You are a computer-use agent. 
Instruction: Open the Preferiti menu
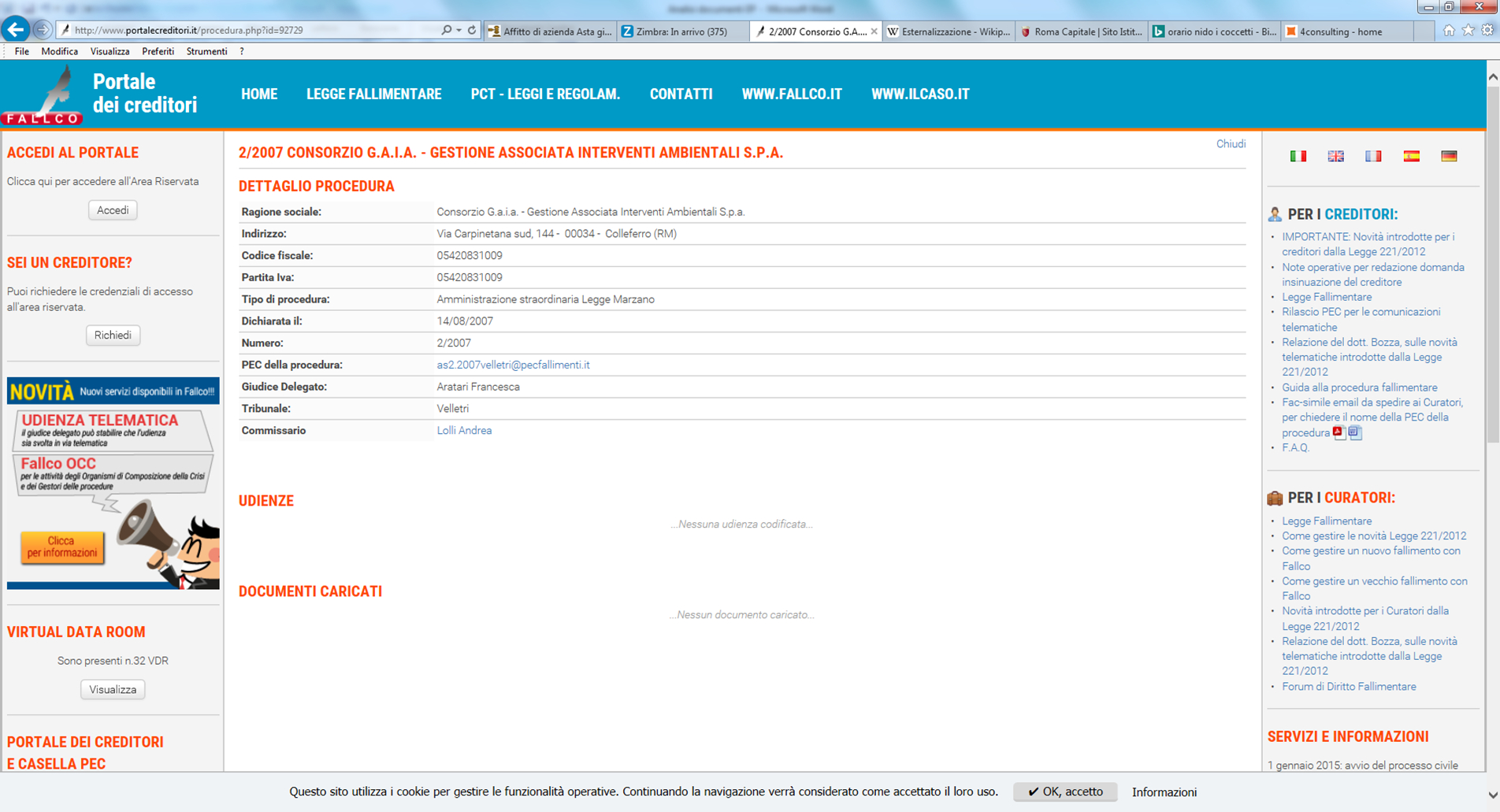click(158, 51)
